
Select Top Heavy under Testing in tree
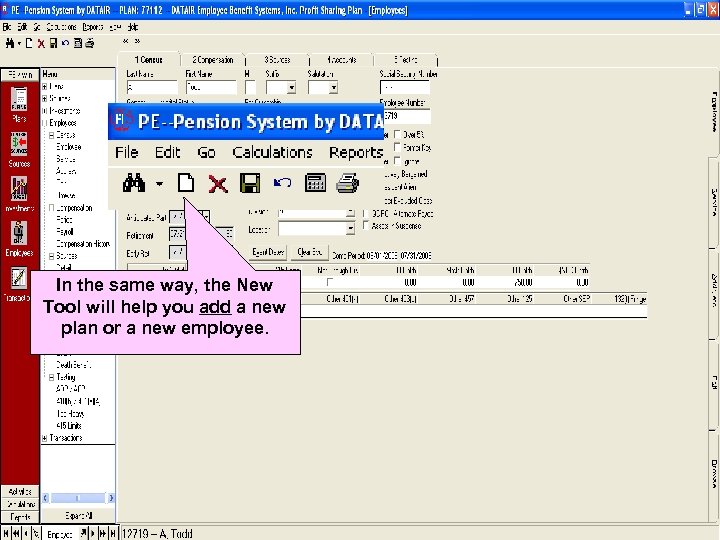click(70, 414)
